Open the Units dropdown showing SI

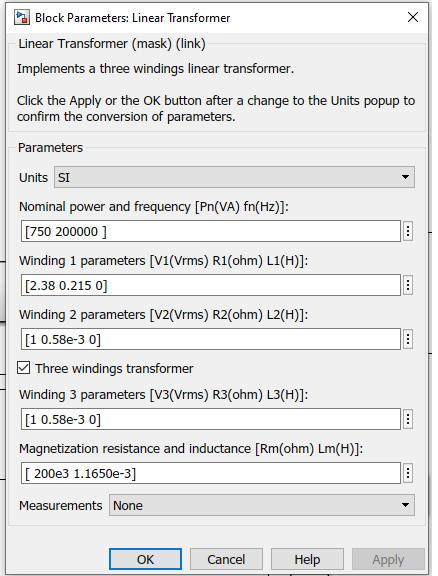[x=234, y=177]
